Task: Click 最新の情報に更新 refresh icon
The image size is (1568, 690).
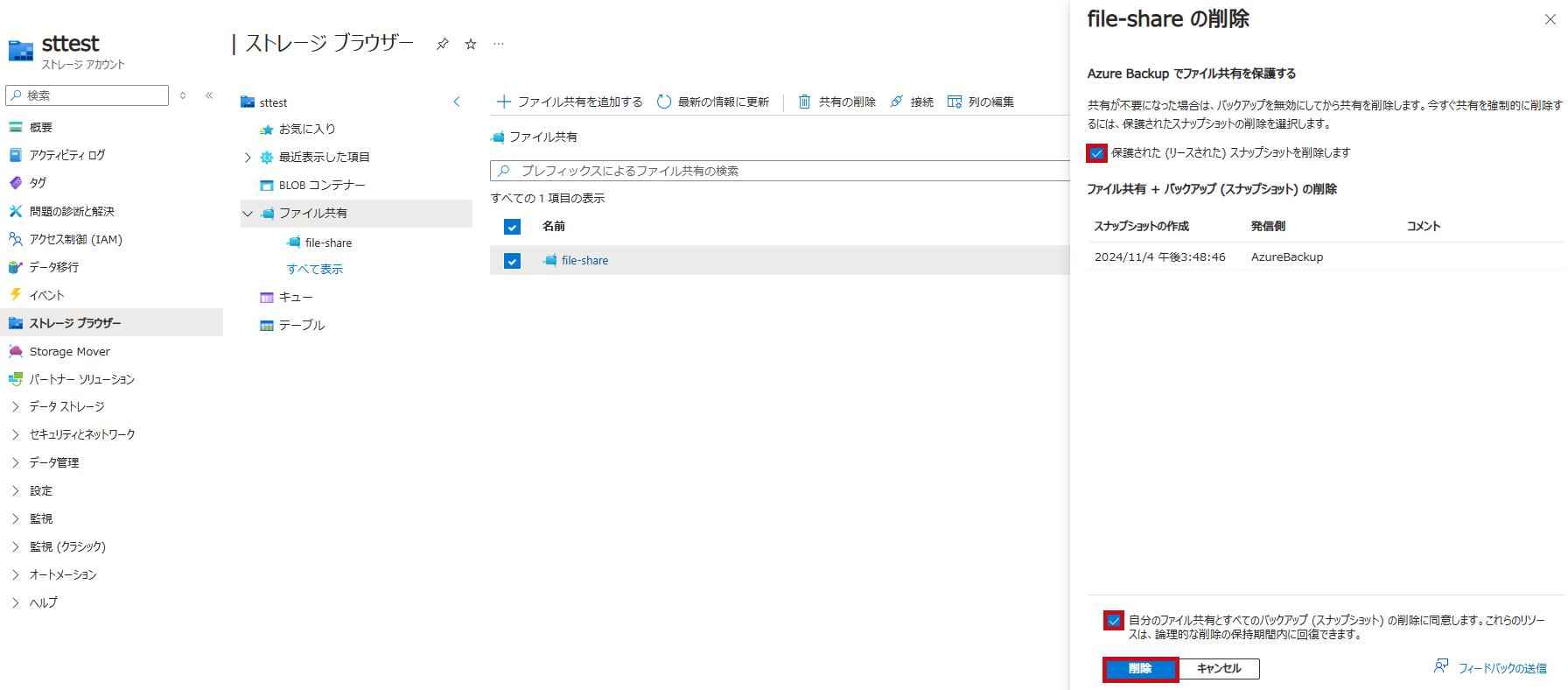Action: pyautogui.click(x=664, y=102)
